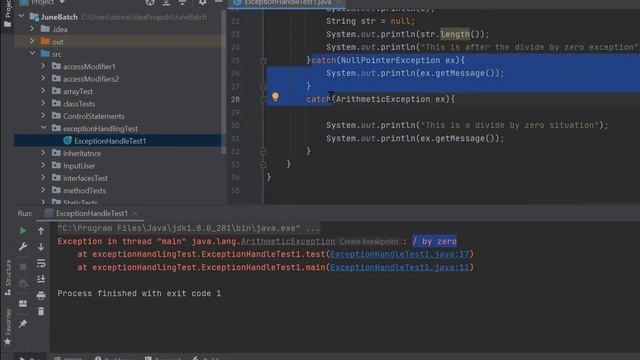The width and height of the screenshot is (640, 360).
Task: Click the yellow lightbulb intention icon
Action: 276,97
